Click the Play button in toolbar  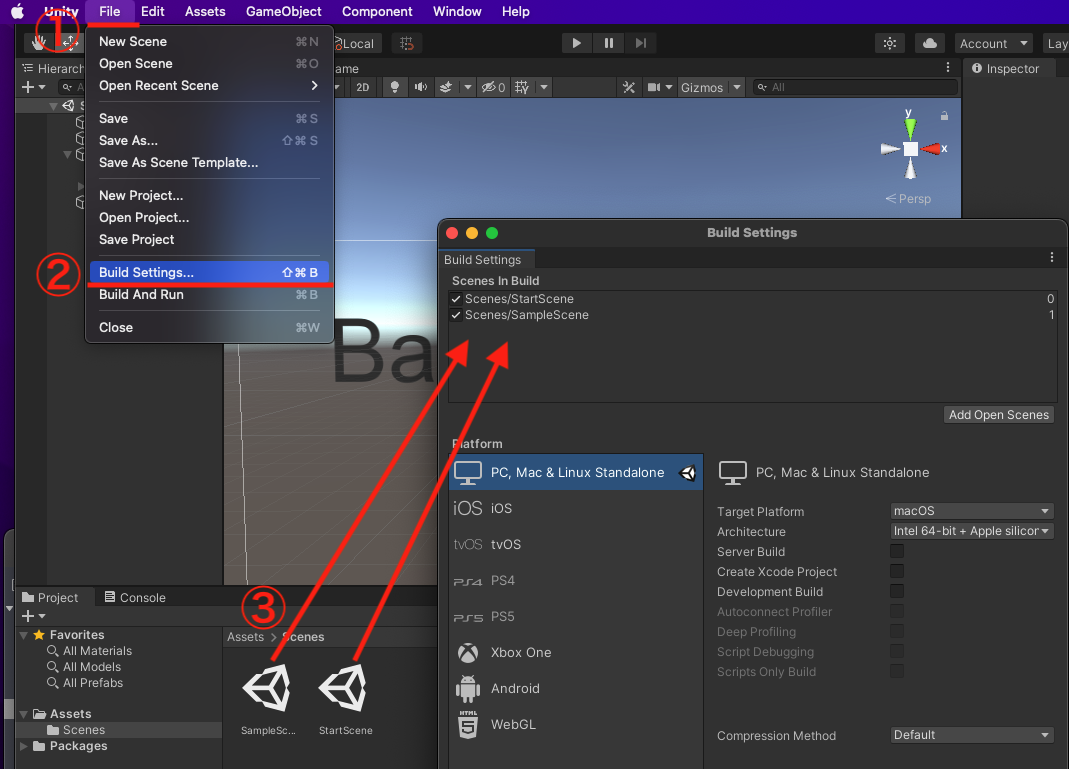577,43
